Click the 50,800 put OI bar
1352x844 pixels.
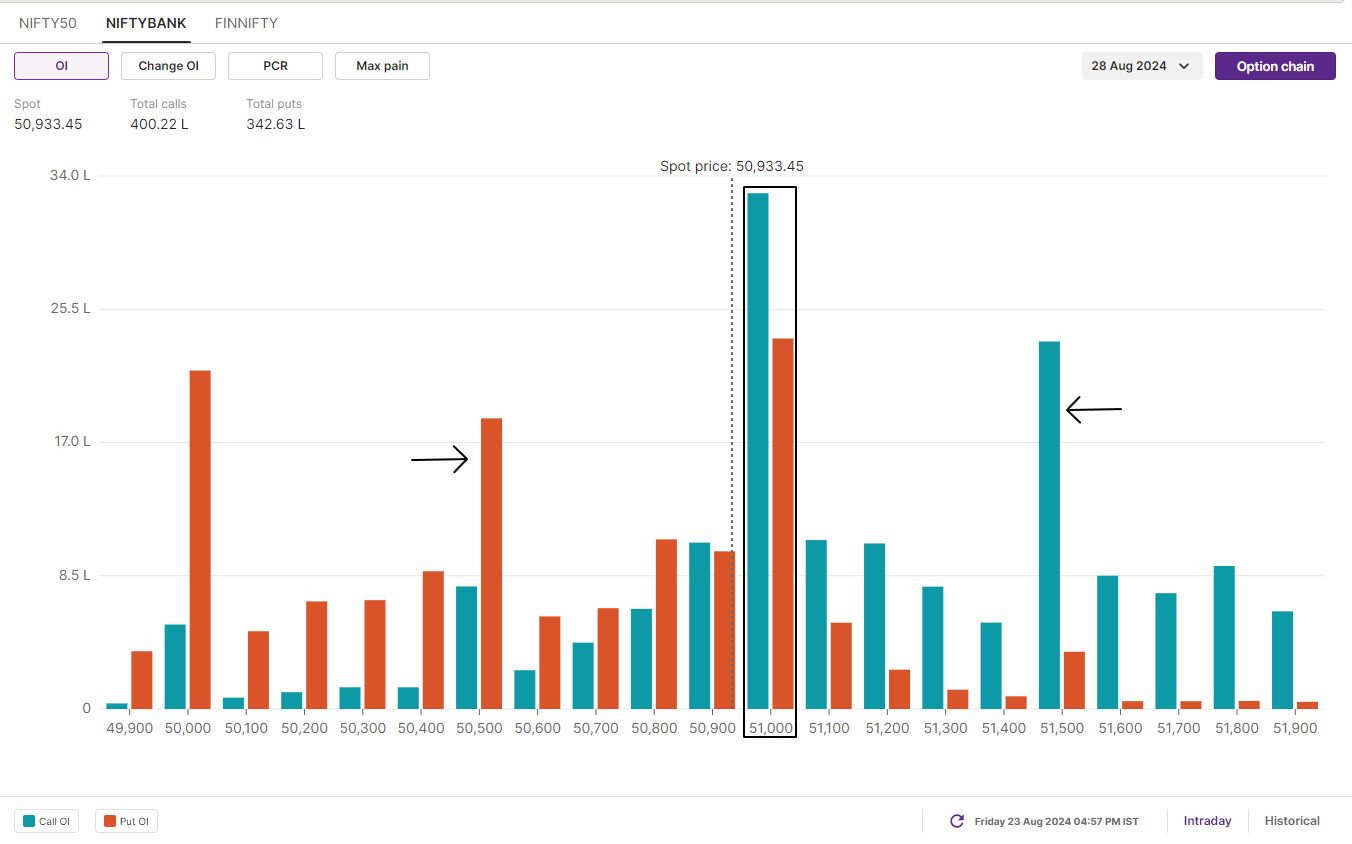pos(666,624)
